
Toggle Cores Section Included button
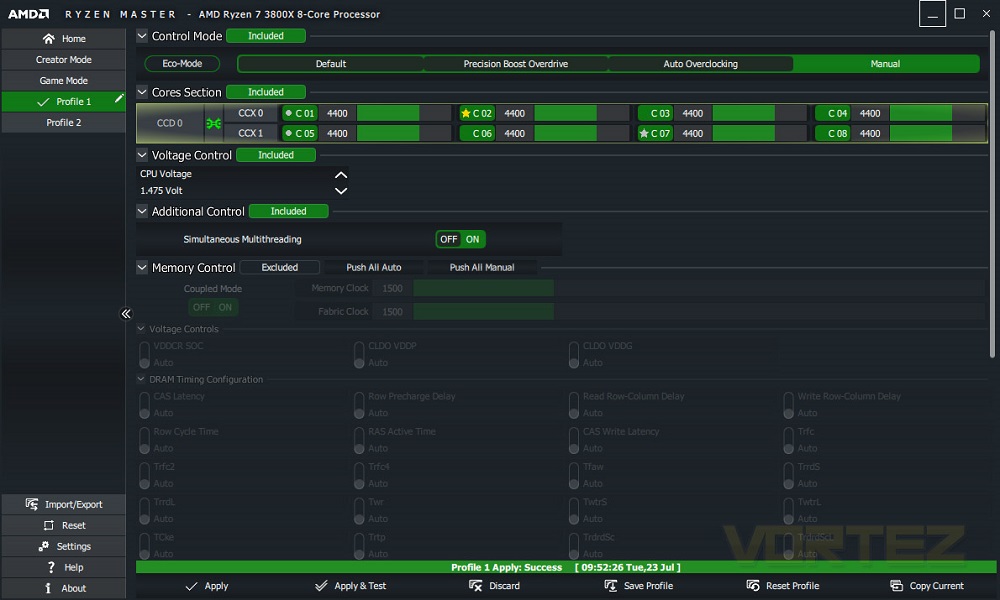266,92
